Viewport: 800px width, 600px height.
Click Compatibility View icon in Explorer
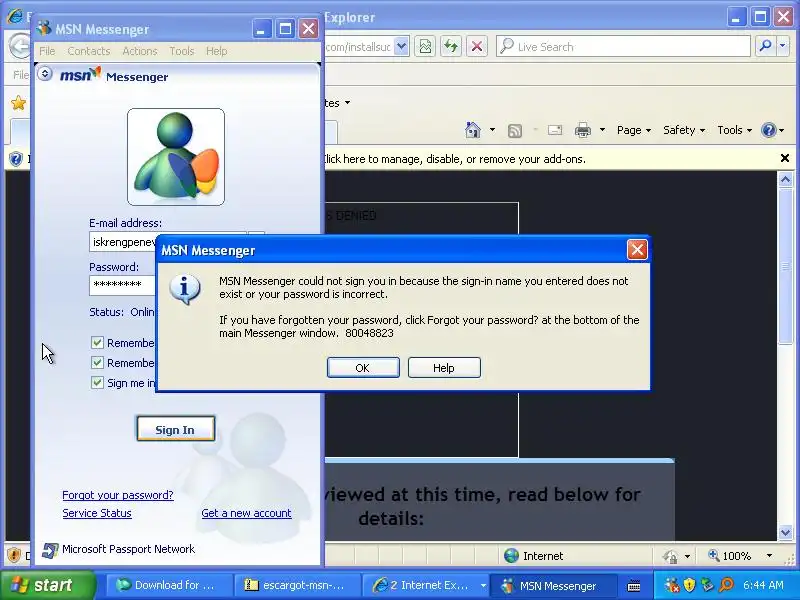[x=425, y=46]
